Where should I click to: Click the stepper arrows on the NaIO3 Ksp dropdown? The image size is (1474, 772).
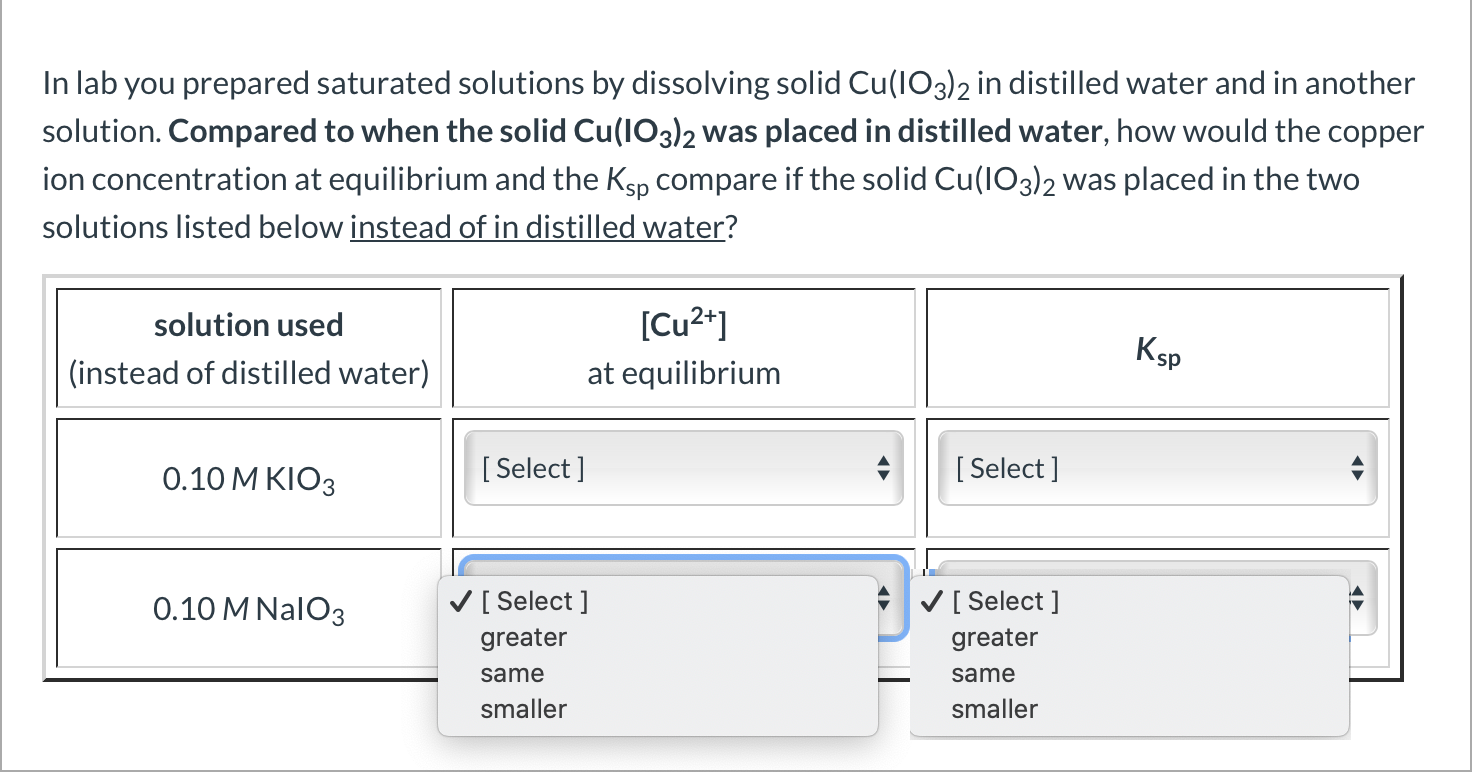click(x=1357, y=598)
